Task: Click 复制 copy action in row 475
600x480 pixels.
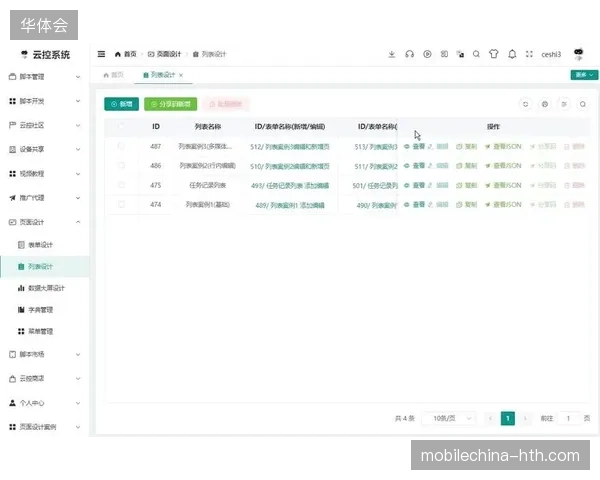Action: pyautogui.click(x=466, y=185)
